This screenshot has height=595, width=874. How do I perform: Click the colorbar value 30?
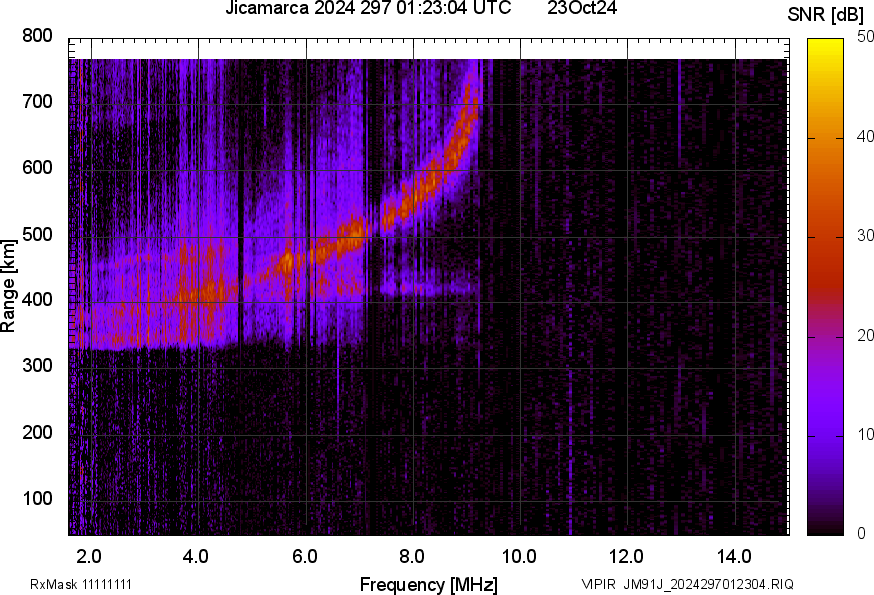pyautogui.click(x=865, y=236)
